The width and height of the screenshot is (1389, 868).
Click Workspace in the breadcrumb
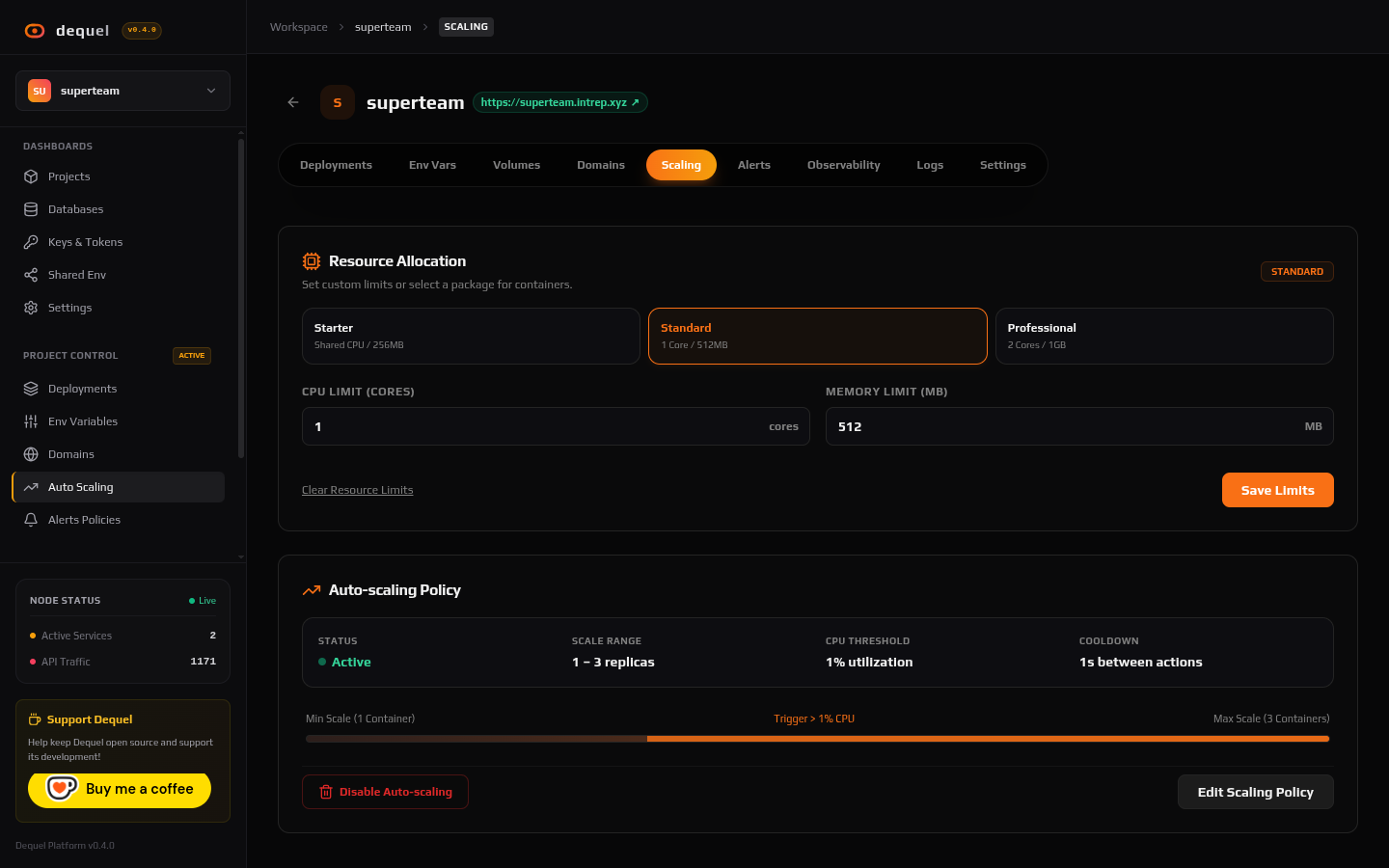(x=299, y=27)
